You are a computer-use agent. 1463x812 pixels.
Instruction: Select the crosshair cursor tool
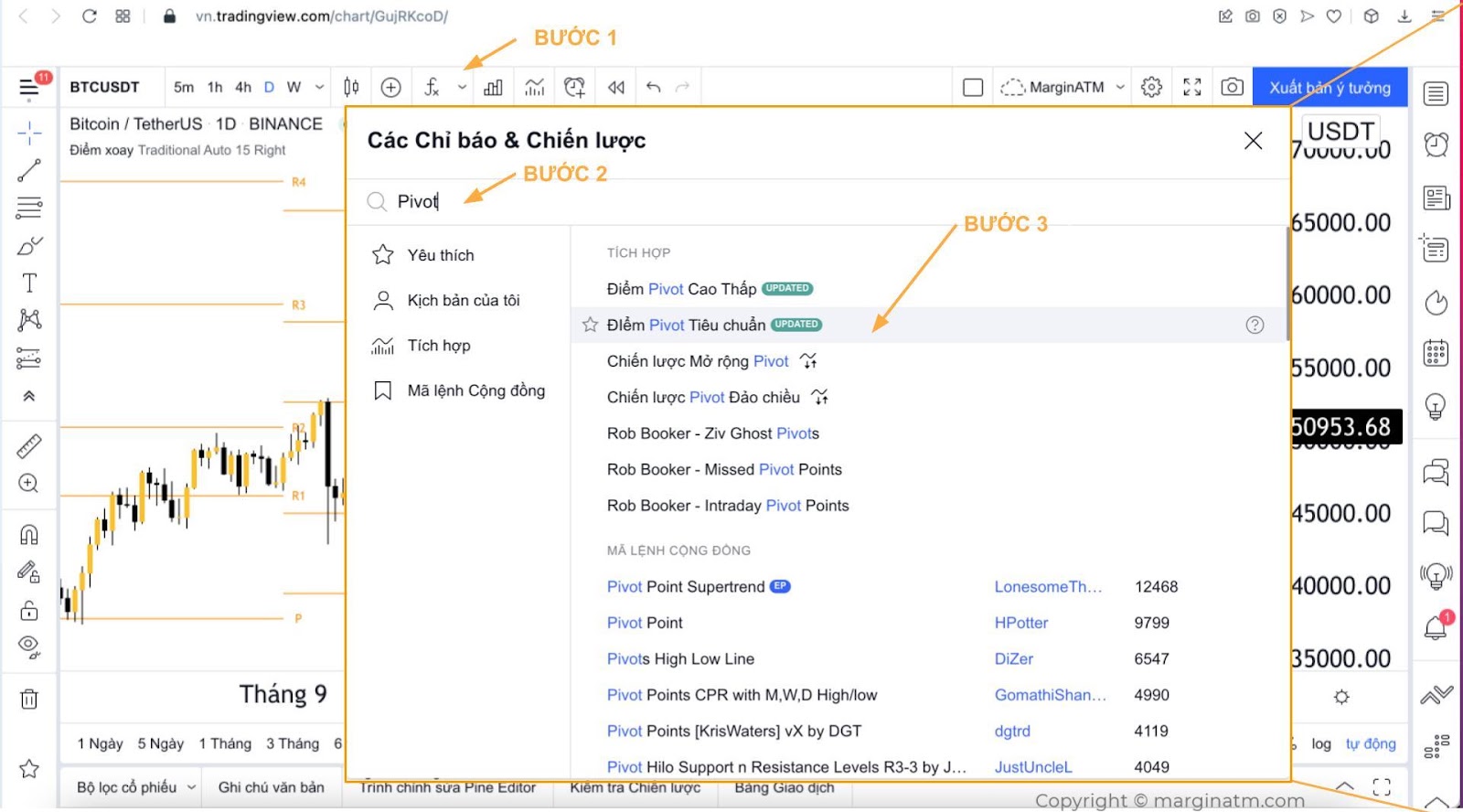pos(29,134)
